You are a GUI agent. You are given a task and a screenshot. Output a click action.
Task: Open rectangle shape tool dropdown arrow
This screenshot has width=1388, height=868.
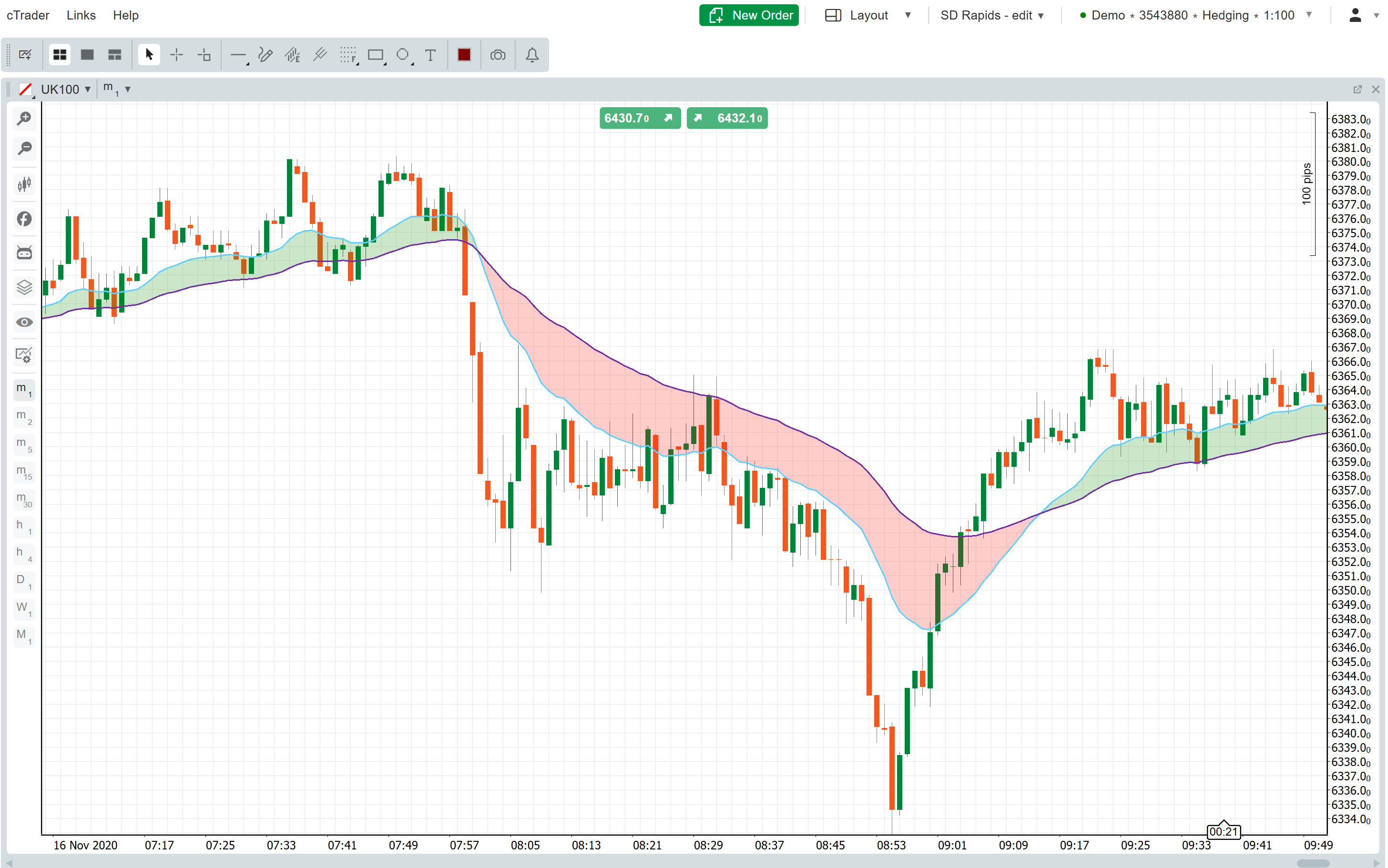[x=385, y=64]
